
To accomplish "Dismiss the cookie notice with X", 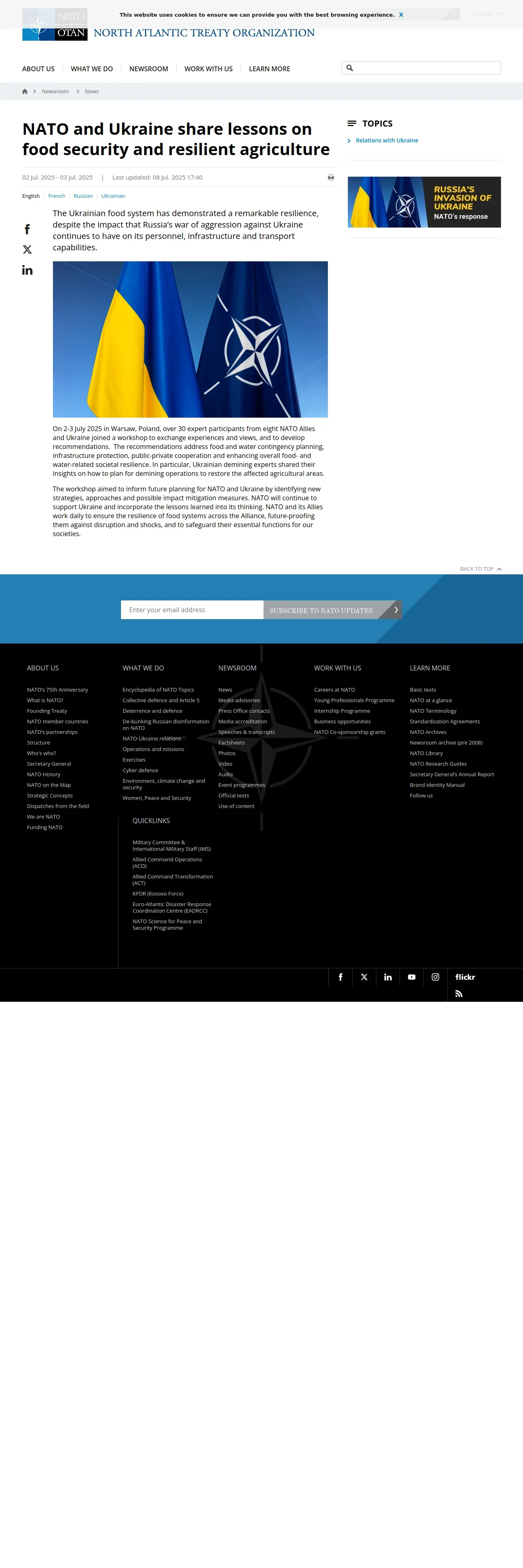I will click(401, 15).
